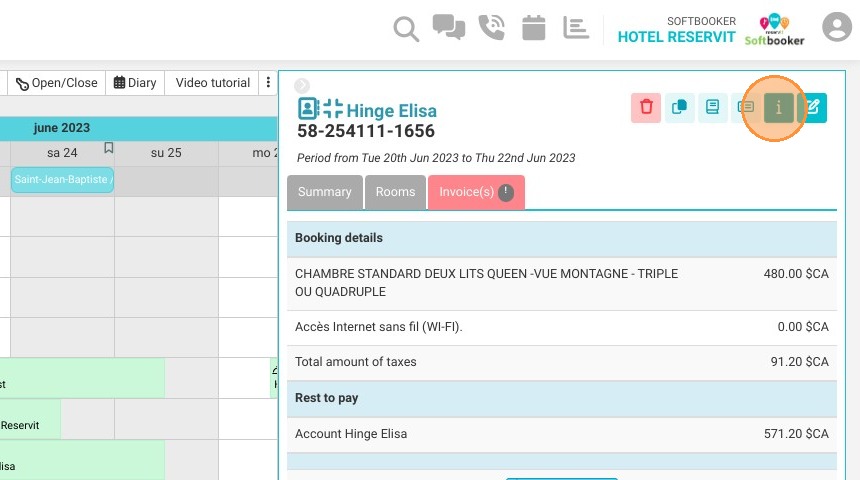Open the booking document icon
The image size is (860, 480).
click(x=712, y=108)
